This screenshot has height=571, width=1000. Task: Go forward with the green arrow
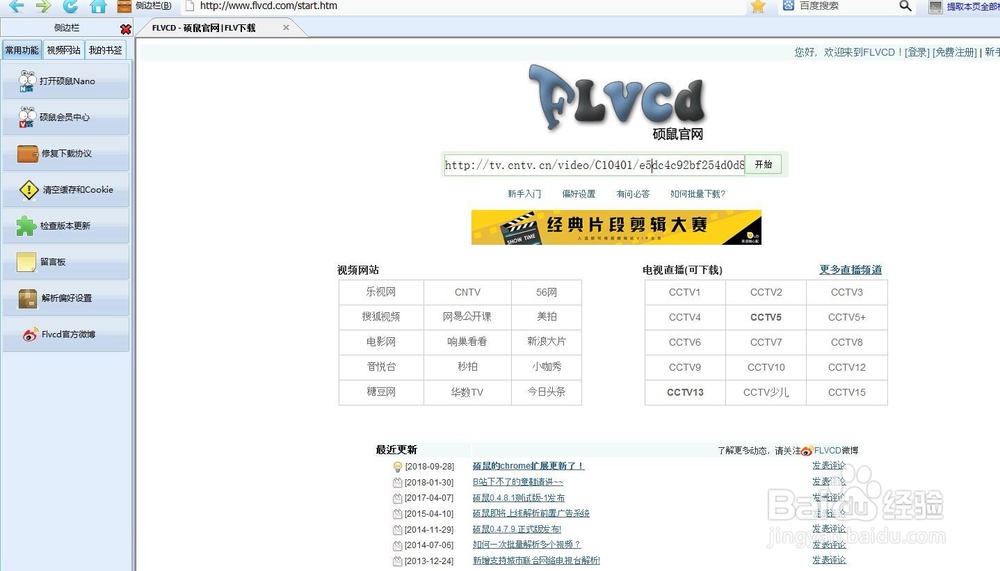43,6
